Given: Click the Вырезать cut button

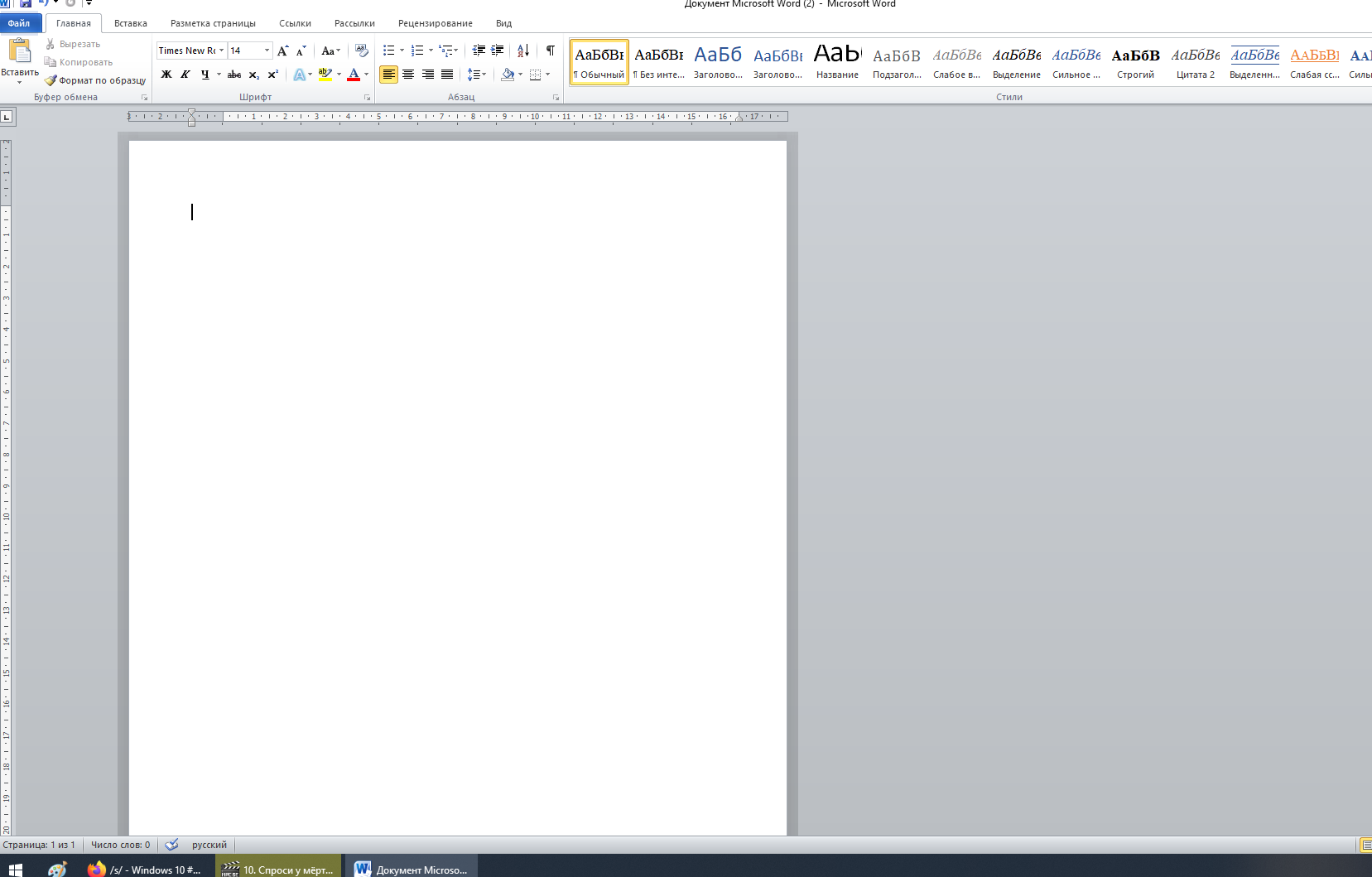Looking at the screenshot, I should pos(73,44).
